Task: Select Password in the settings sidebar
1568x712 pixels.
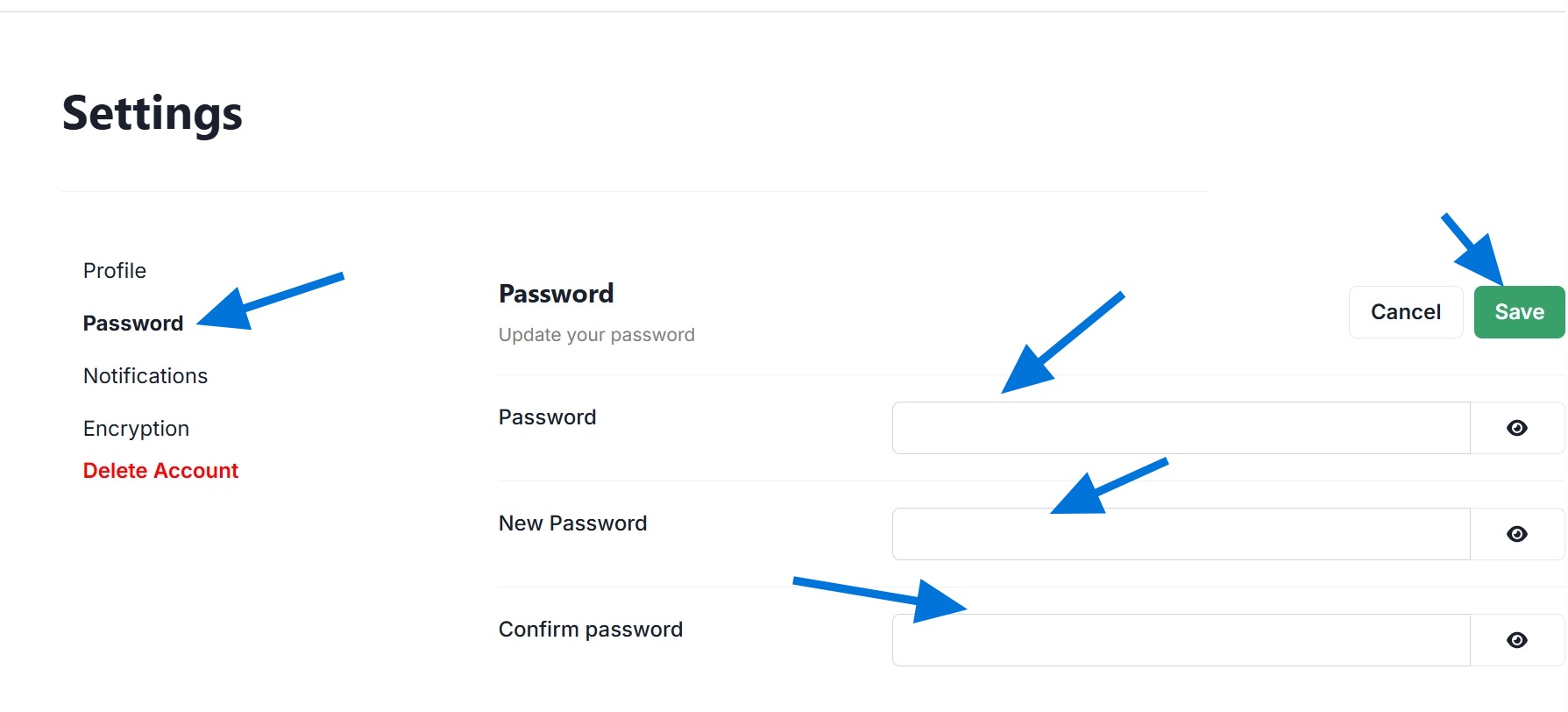Action: click(133, 324)
